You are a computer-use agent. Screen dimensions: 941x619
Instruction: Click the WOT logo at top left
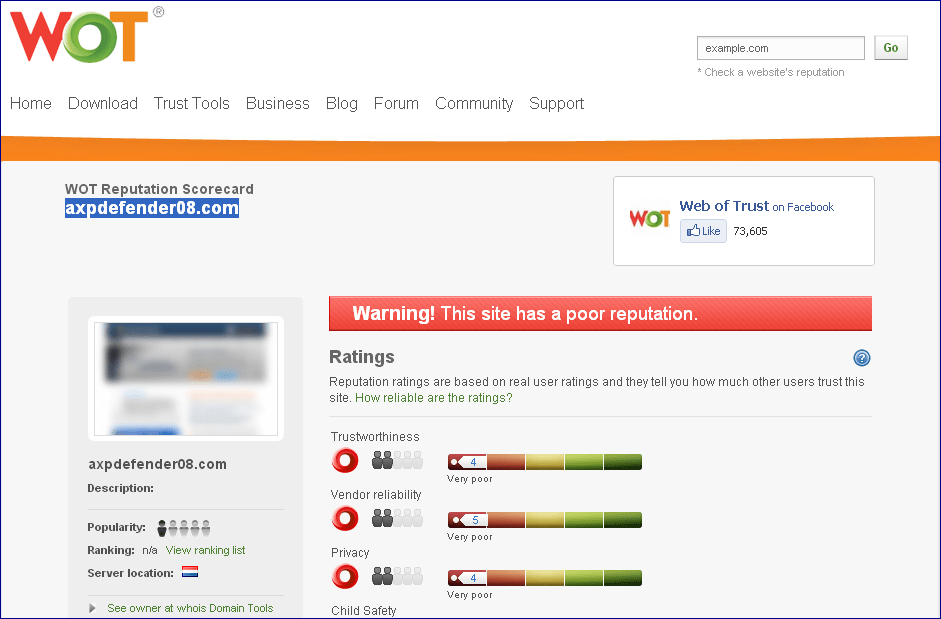[86, 35]
